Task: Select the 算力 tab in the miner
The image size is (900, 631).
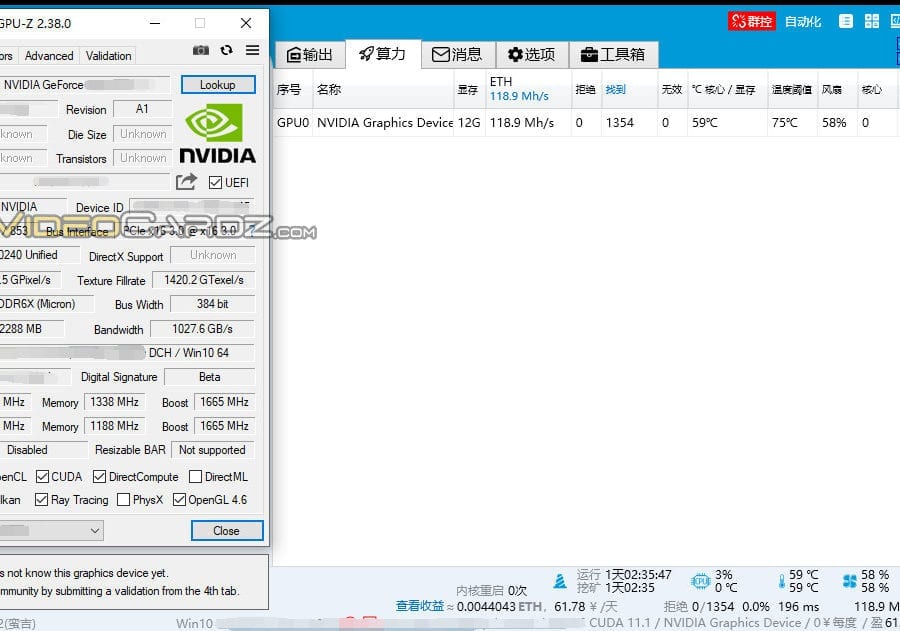Action: tap(382, 54)
